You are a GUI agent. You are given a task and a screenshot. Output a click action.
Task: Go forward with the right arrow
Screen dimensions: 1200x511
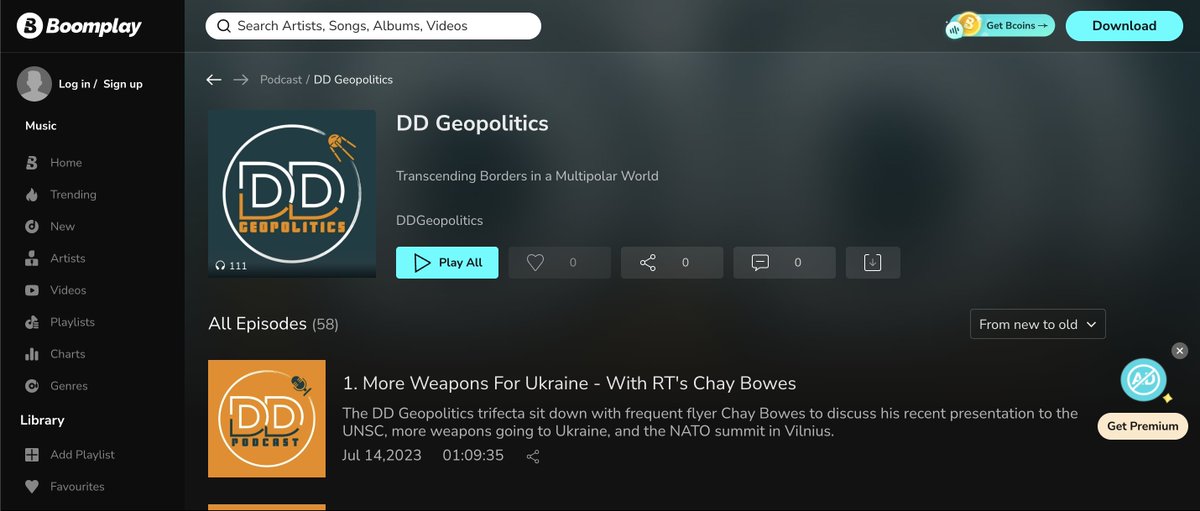point(241,80)
